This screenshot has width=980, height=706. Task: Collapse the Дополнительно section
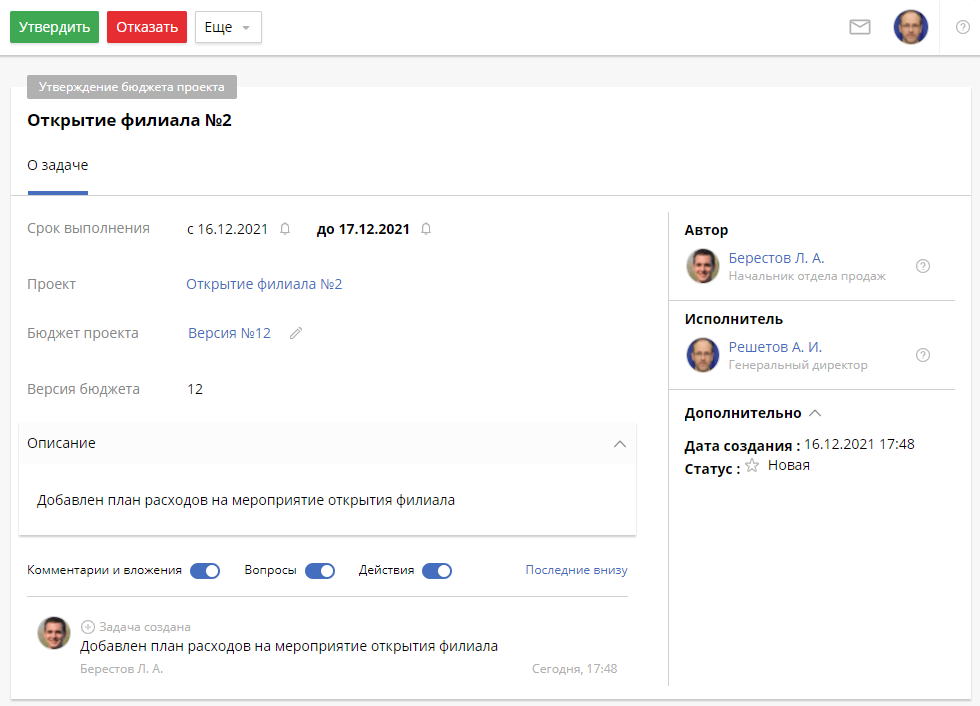[815, 412]
